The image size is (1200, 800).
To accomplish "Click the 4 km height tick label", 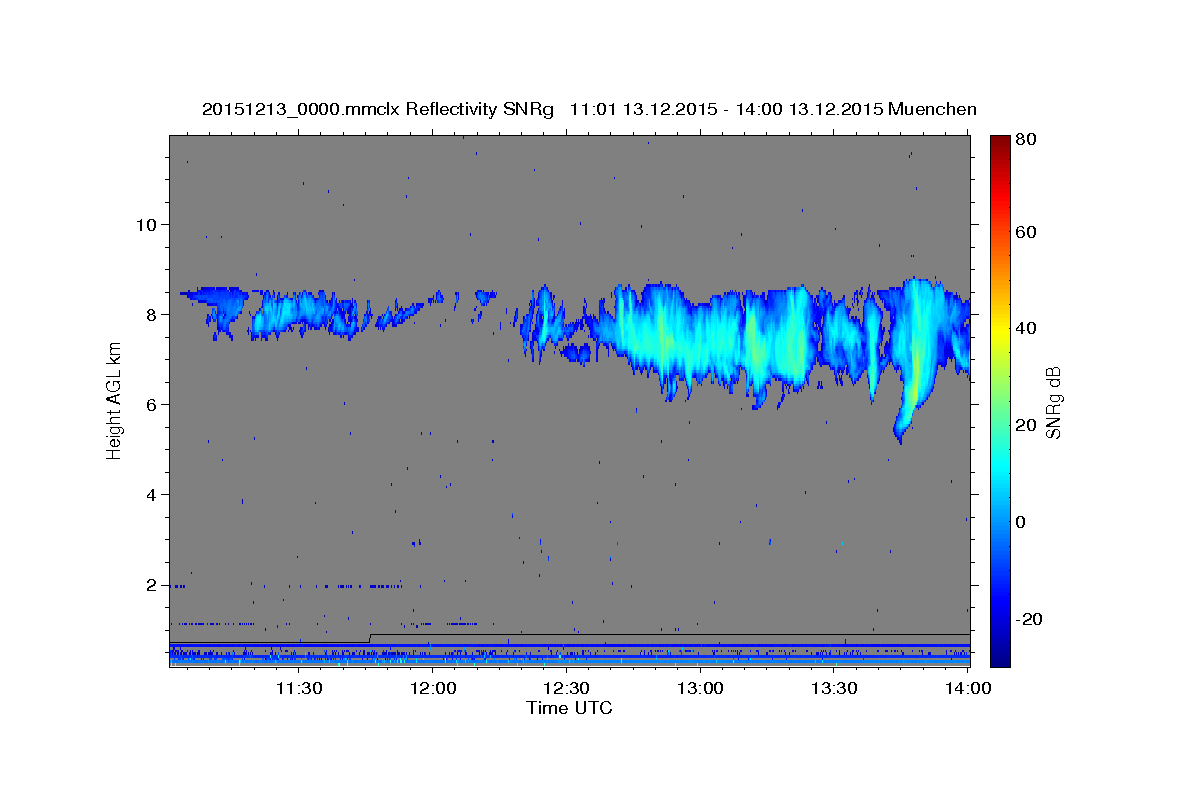I will coord(153,495).
